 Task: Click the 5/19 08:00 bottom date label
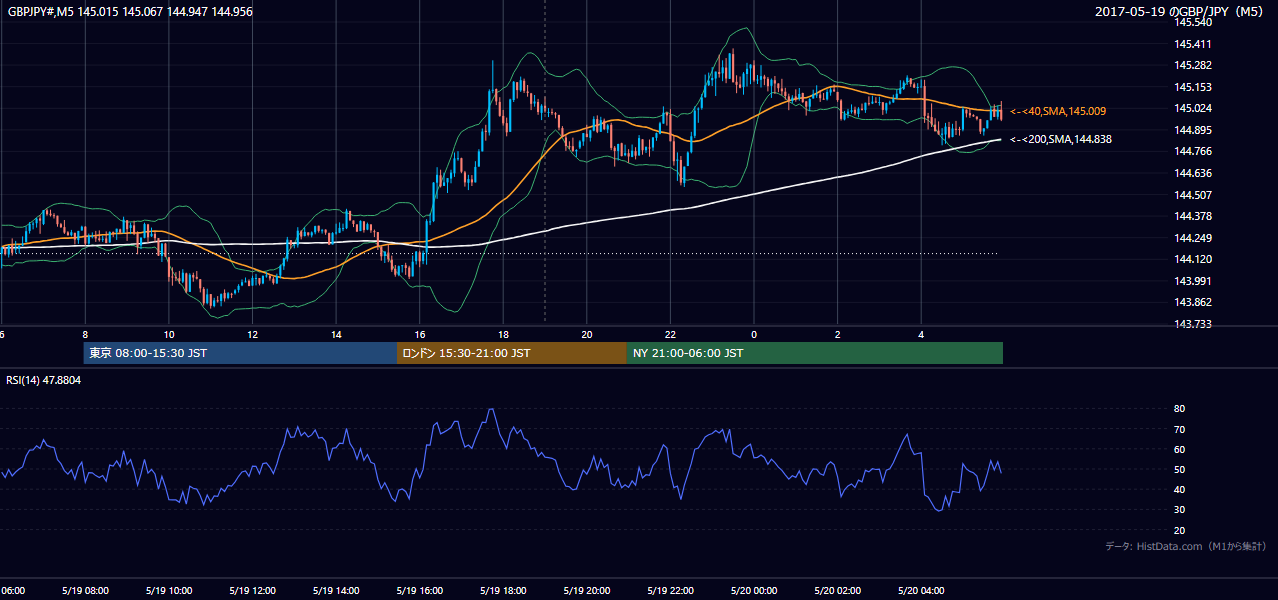pos(85,591)
